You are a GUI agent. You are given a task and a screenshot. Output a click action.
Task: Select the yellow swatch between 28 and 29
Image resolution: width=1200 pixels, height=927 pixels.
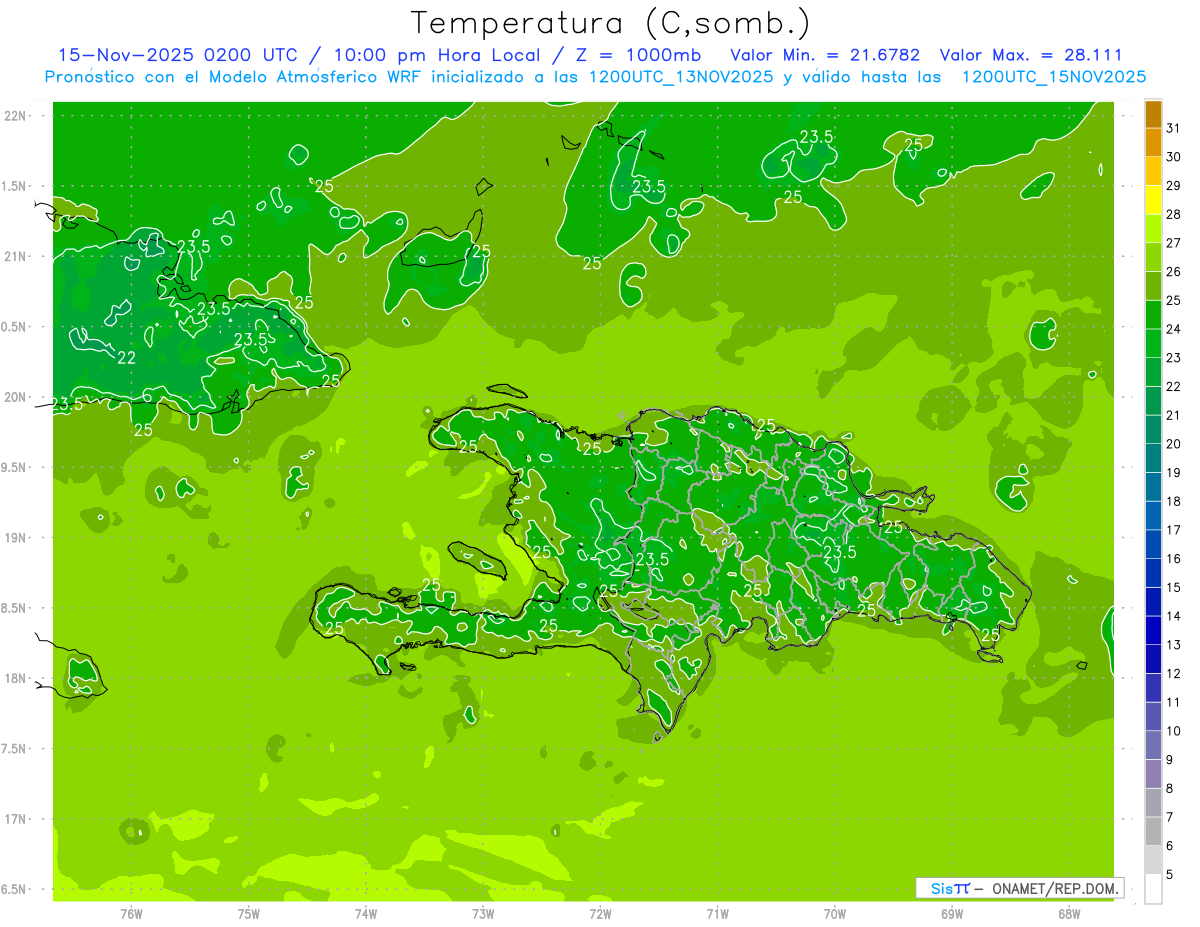pos(1153,200)
